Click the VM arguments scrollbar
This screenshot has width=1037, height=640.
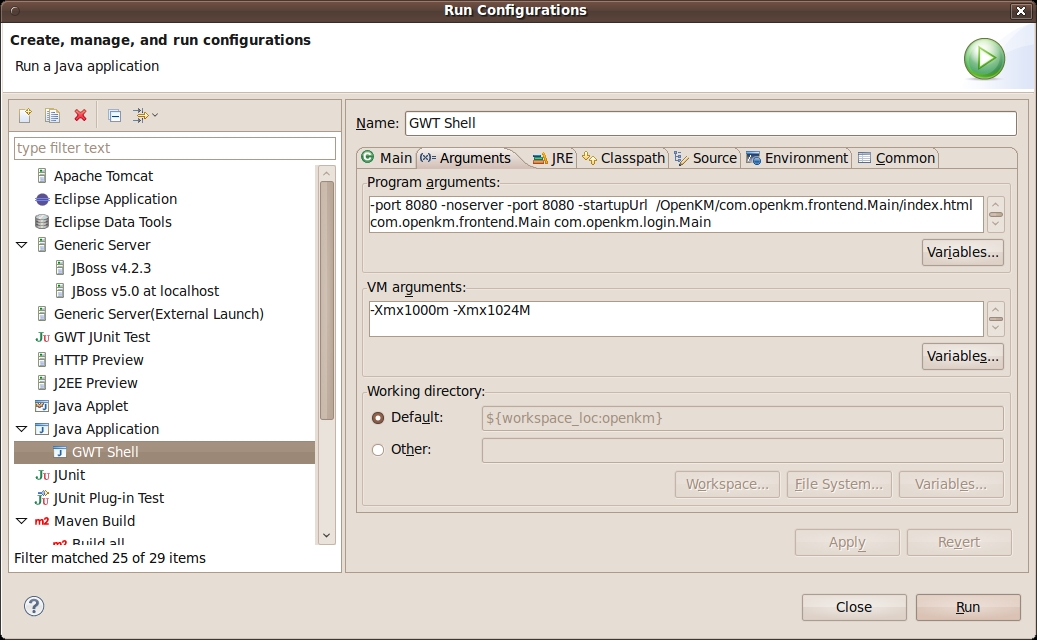pyautogui.click(x=995, y=319)
